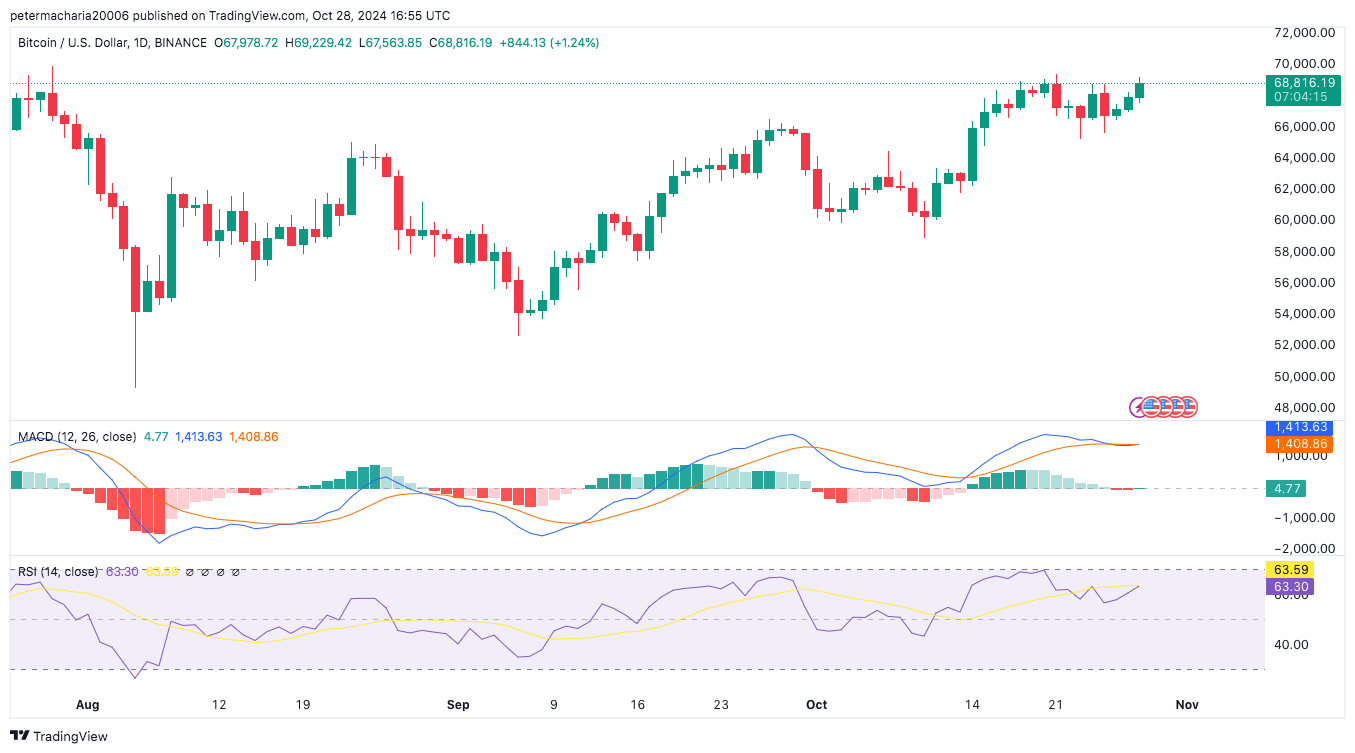The width and height of the screenshot is (1355, 753).
Task: Click the purple 63.30 label on RSI axis
Action: click(1289, 587)
